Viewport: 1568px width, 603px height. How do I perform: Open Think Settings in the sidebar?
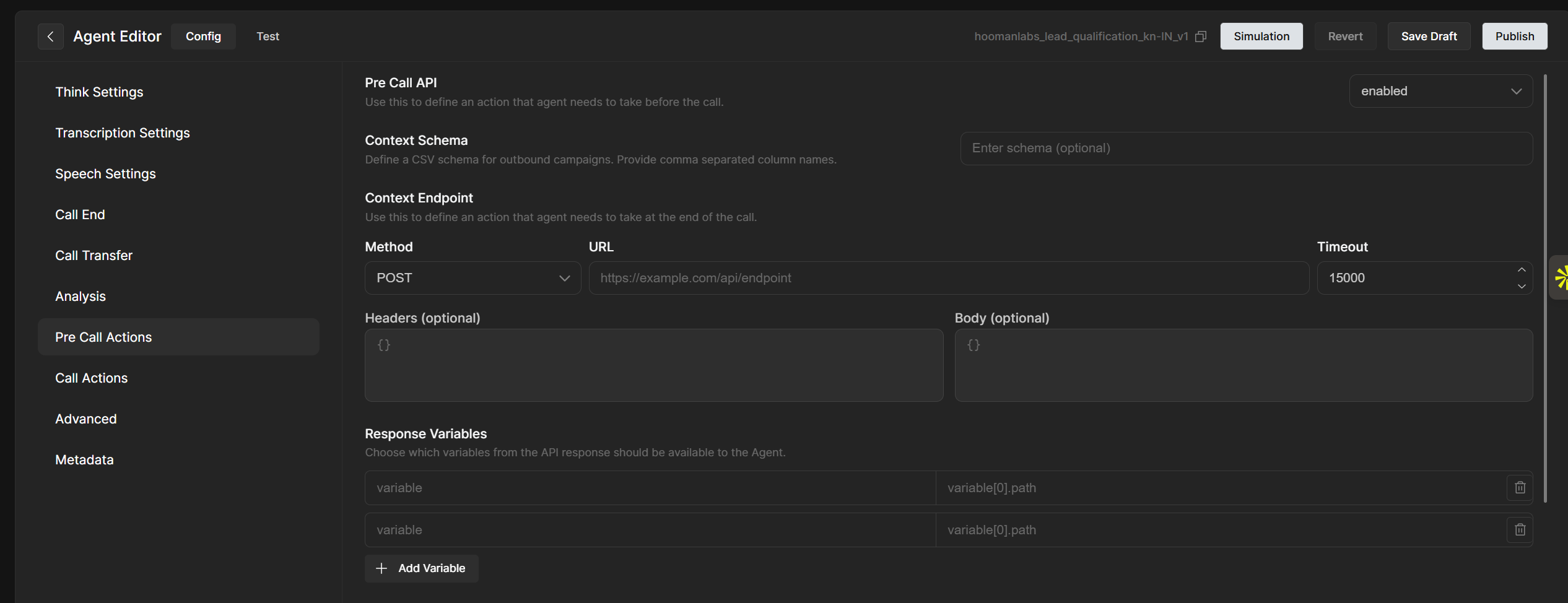[x=99, y=92]
